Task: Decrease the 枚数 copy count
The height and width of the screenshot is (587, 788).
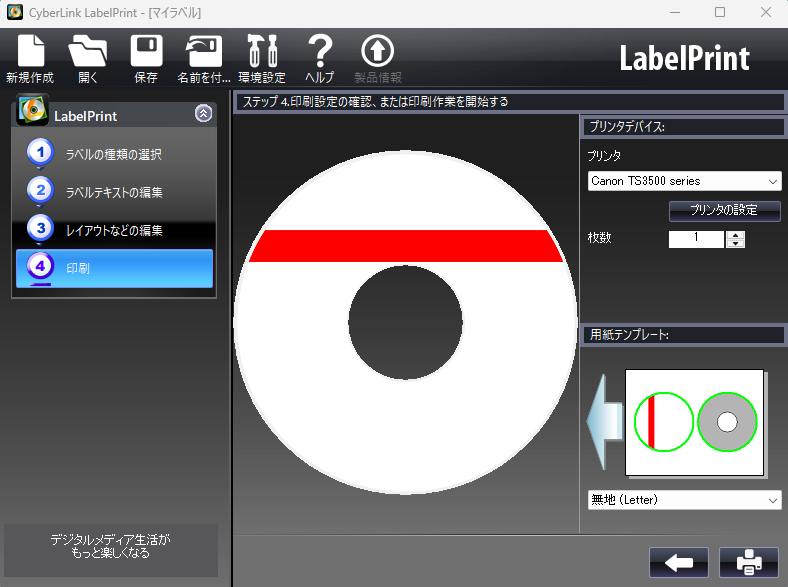Action: (736, 244)
